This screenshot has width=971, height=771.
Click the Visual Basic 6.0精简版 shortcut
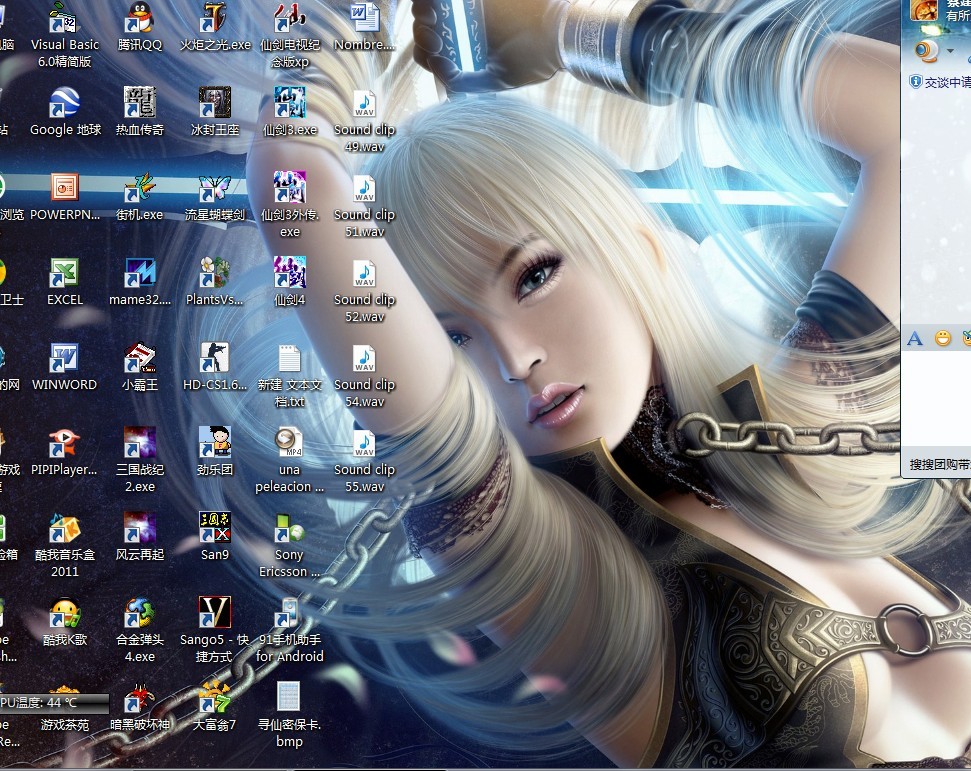click(x=65, y=20)
